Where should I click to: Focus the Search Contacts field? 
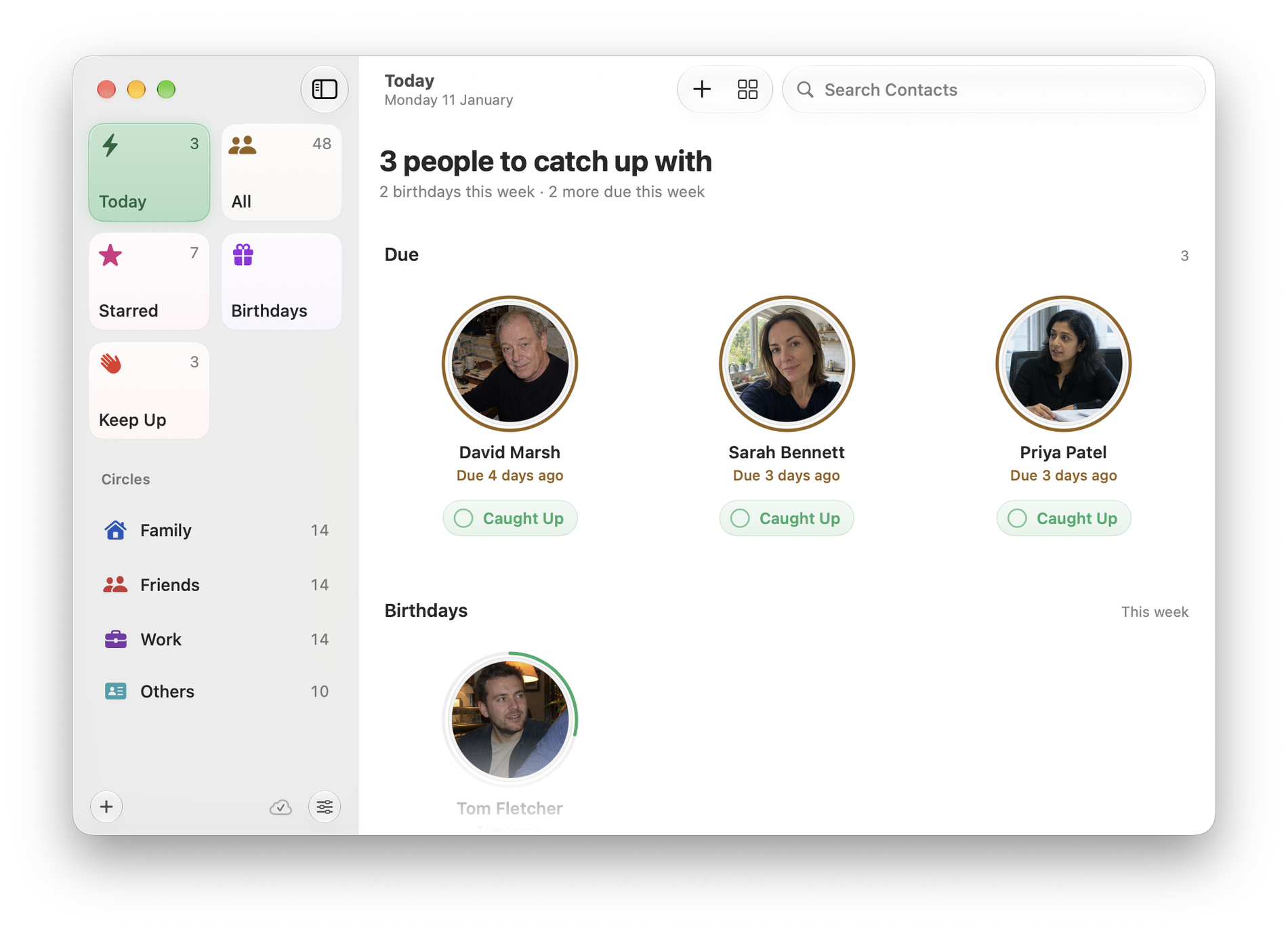tap(993, 89)
